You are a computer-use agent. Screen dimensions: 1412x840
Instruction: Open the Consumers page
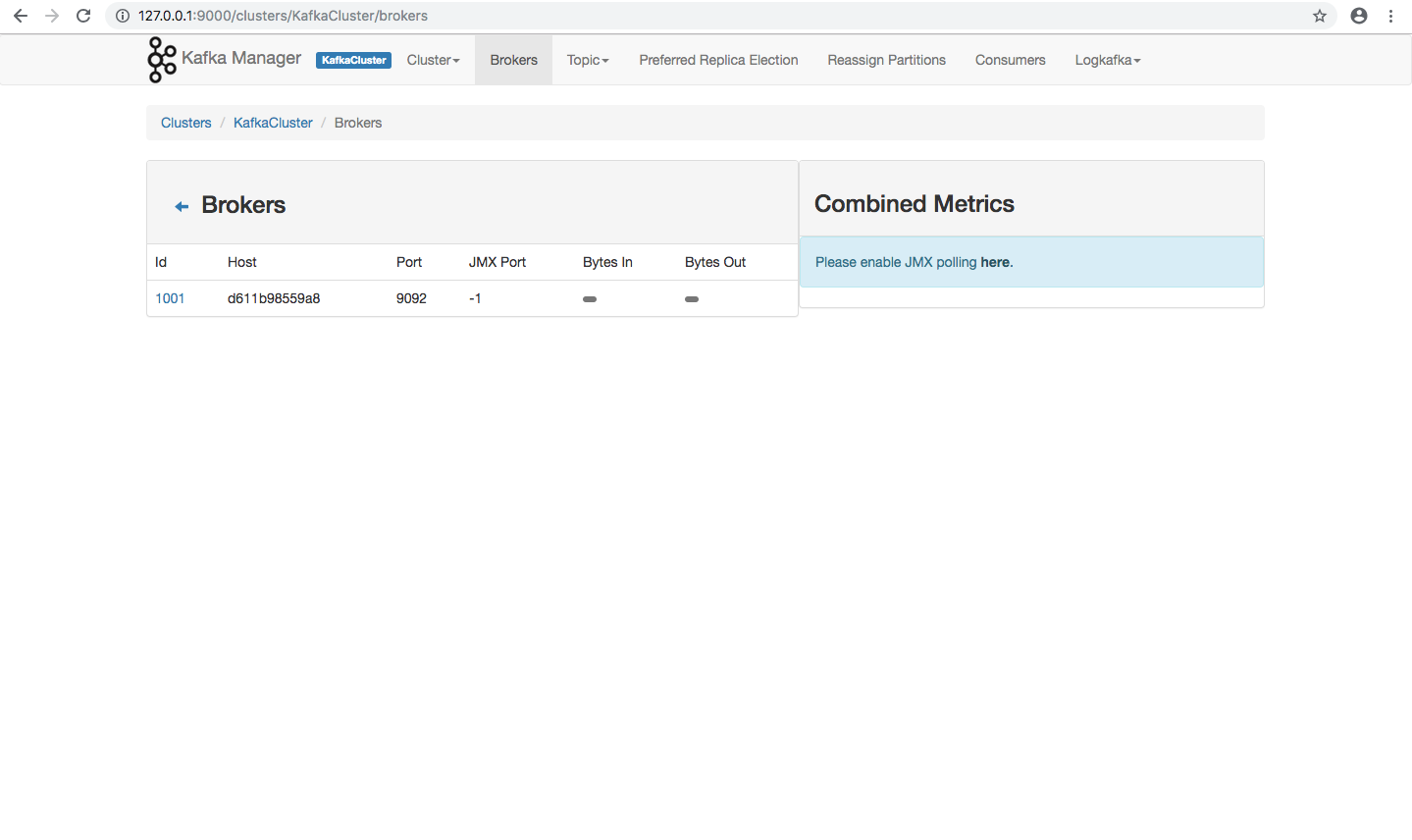pos(1011,60)
